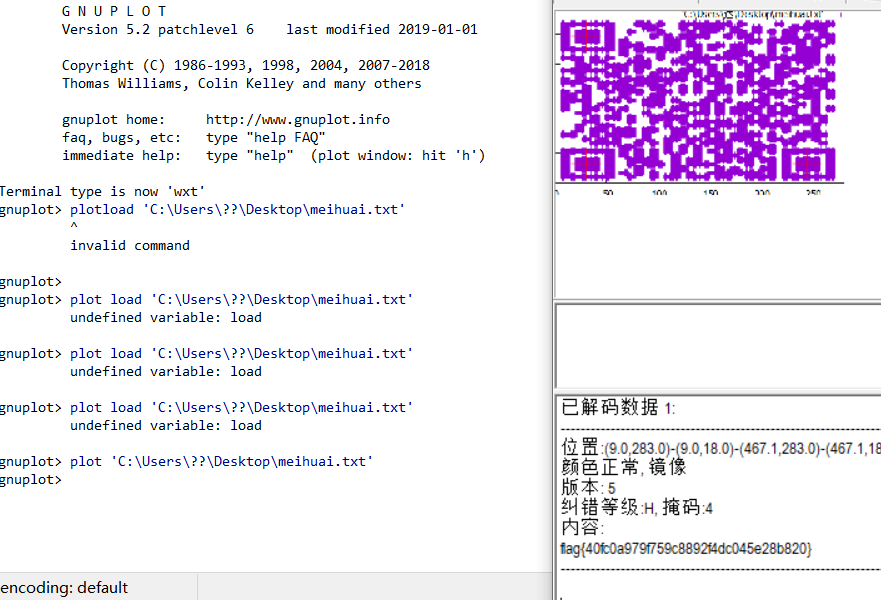Click the decoded flag{40fc0a979f...} text
Screen dimensions: 881x600
(x=686, y=549)
